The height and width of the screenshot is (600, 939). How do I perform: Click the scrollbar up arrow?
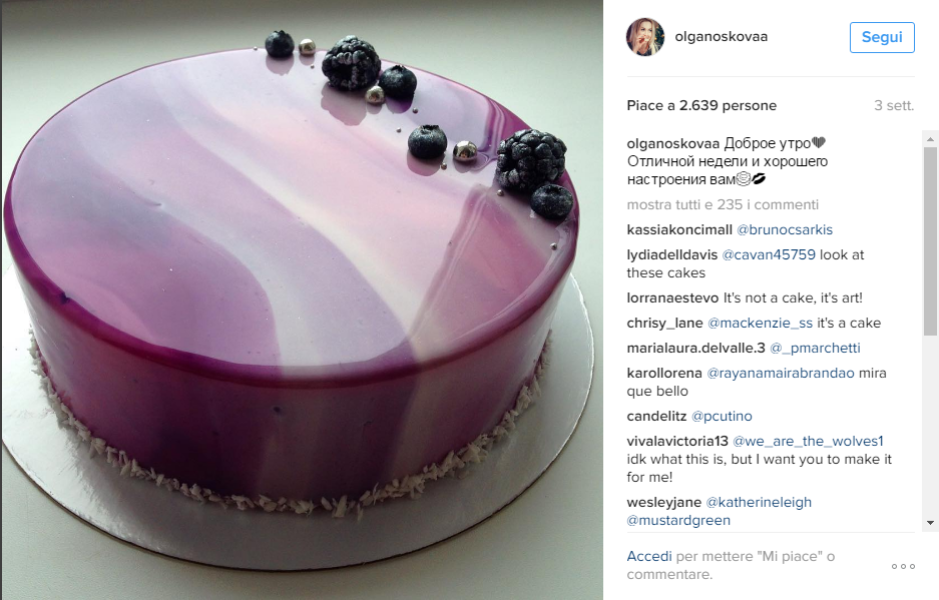click(x=930, y=139)
